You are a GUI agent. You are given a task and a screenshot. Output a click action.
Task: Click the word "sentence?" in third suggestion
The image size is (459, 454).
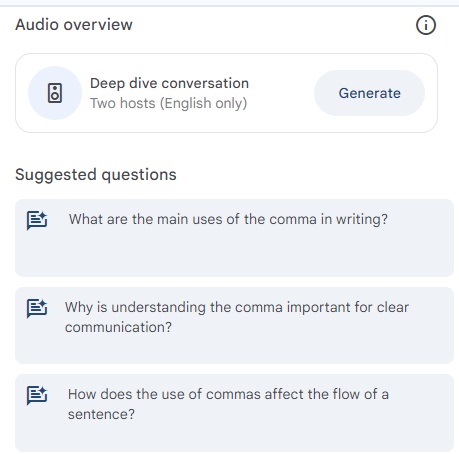coord(101,414)
